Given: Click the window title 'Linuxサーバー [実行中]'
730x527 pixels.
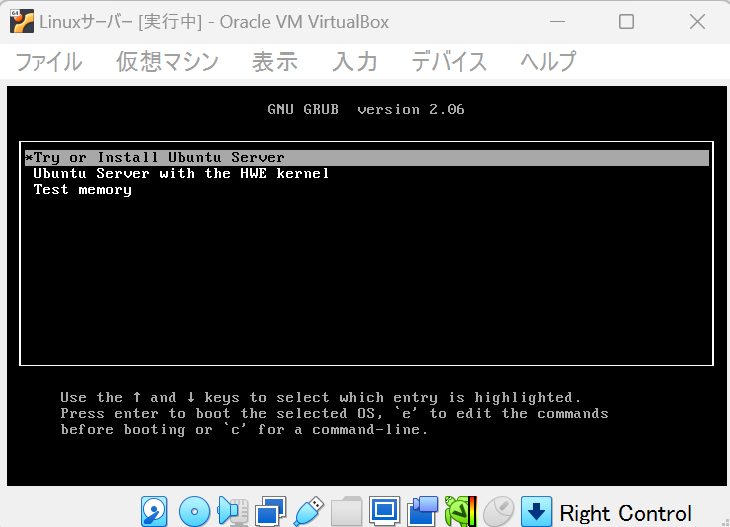Looking at the screenshot, I should click(121, 22).
